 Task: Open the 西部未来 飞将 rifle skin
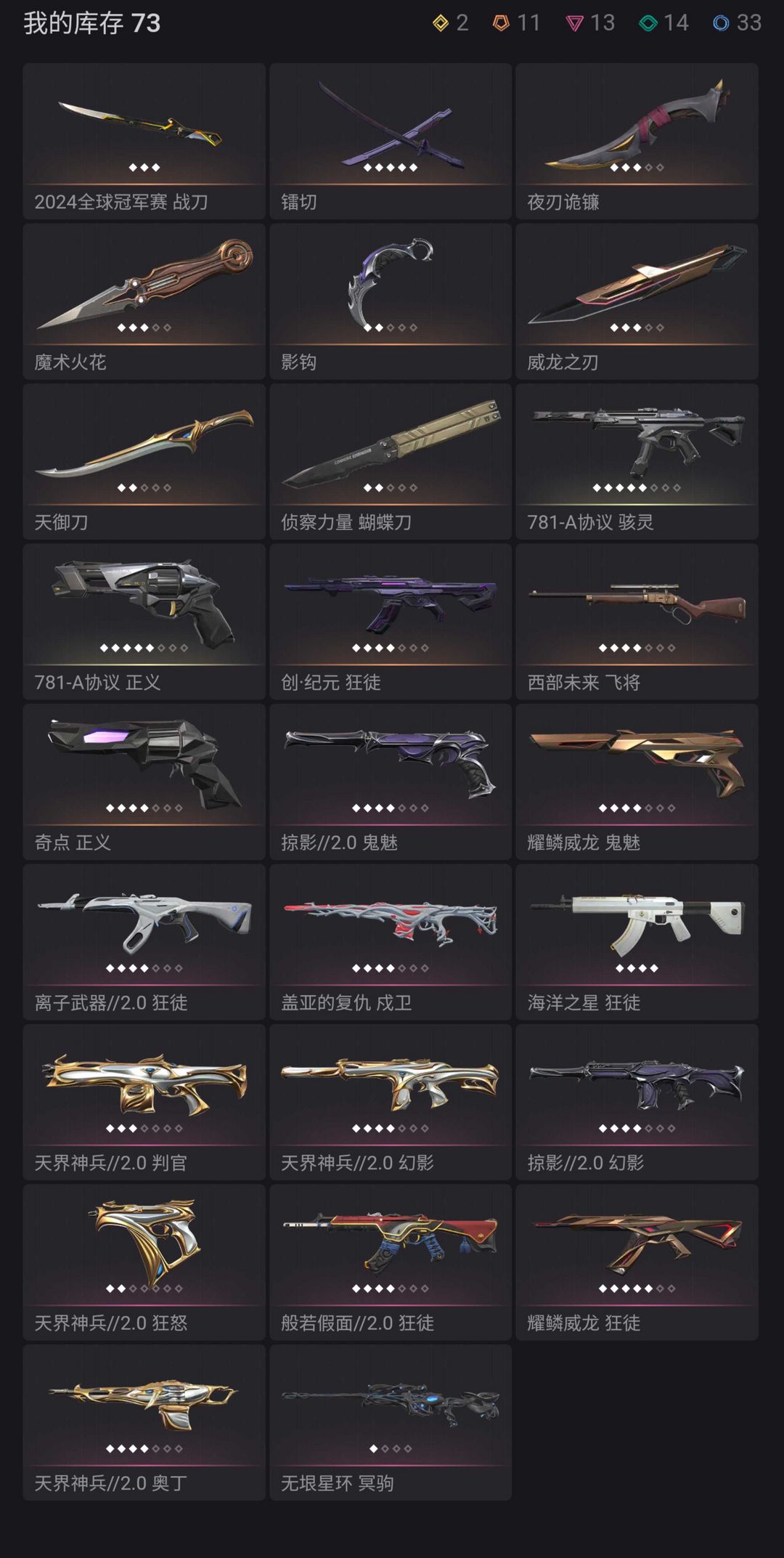[x=637, y=622]
